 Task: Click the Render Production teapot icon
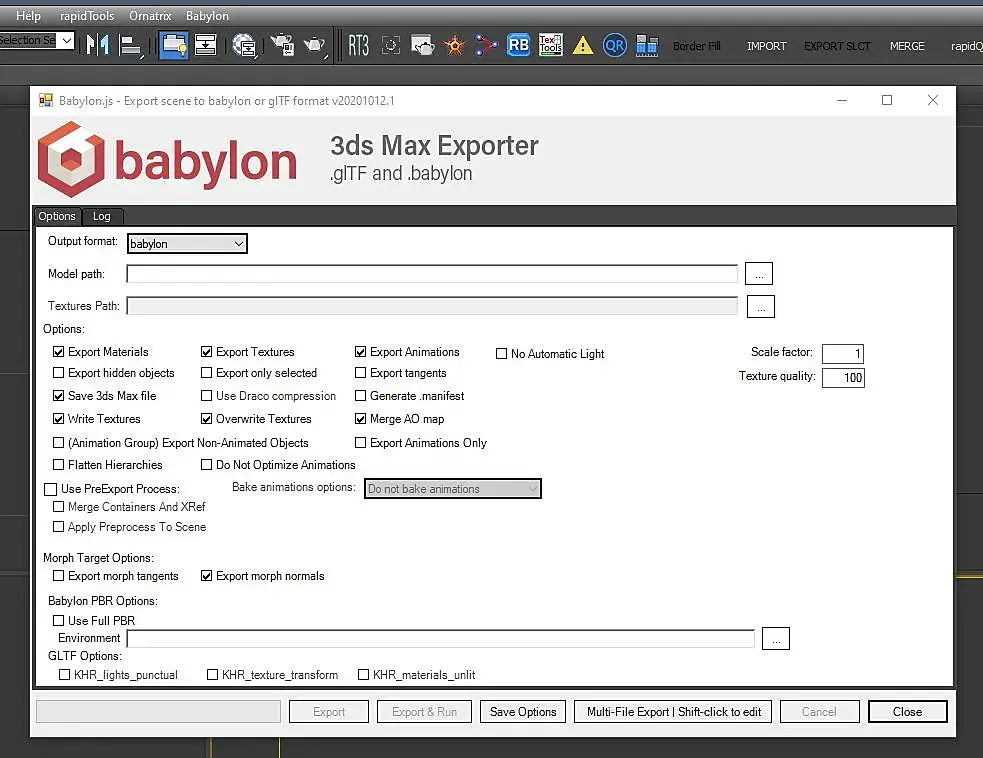point(315,45)
